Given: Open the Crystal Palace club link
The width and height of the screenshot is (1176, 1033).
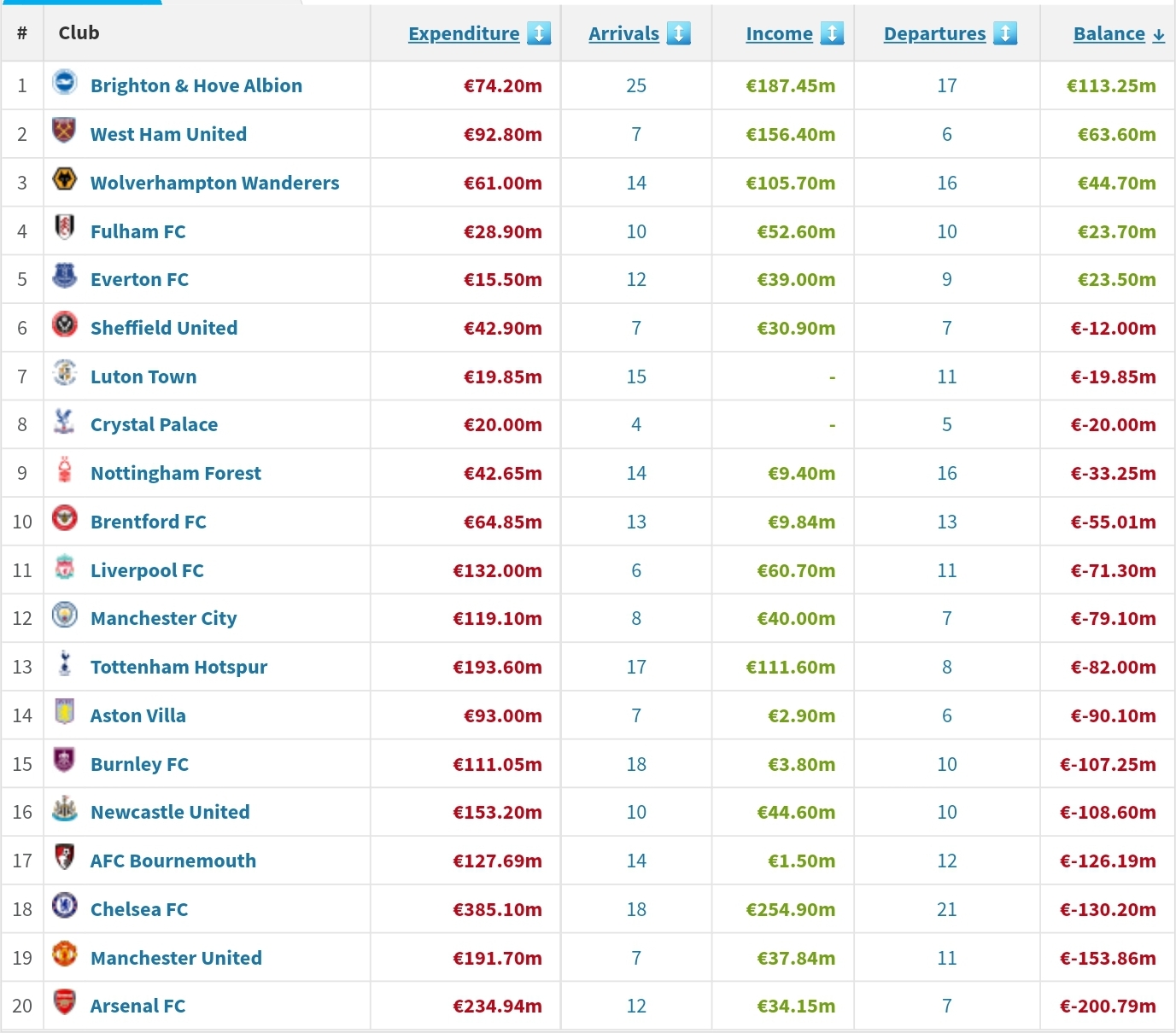Looking at the screenshot, I should 154,424.
